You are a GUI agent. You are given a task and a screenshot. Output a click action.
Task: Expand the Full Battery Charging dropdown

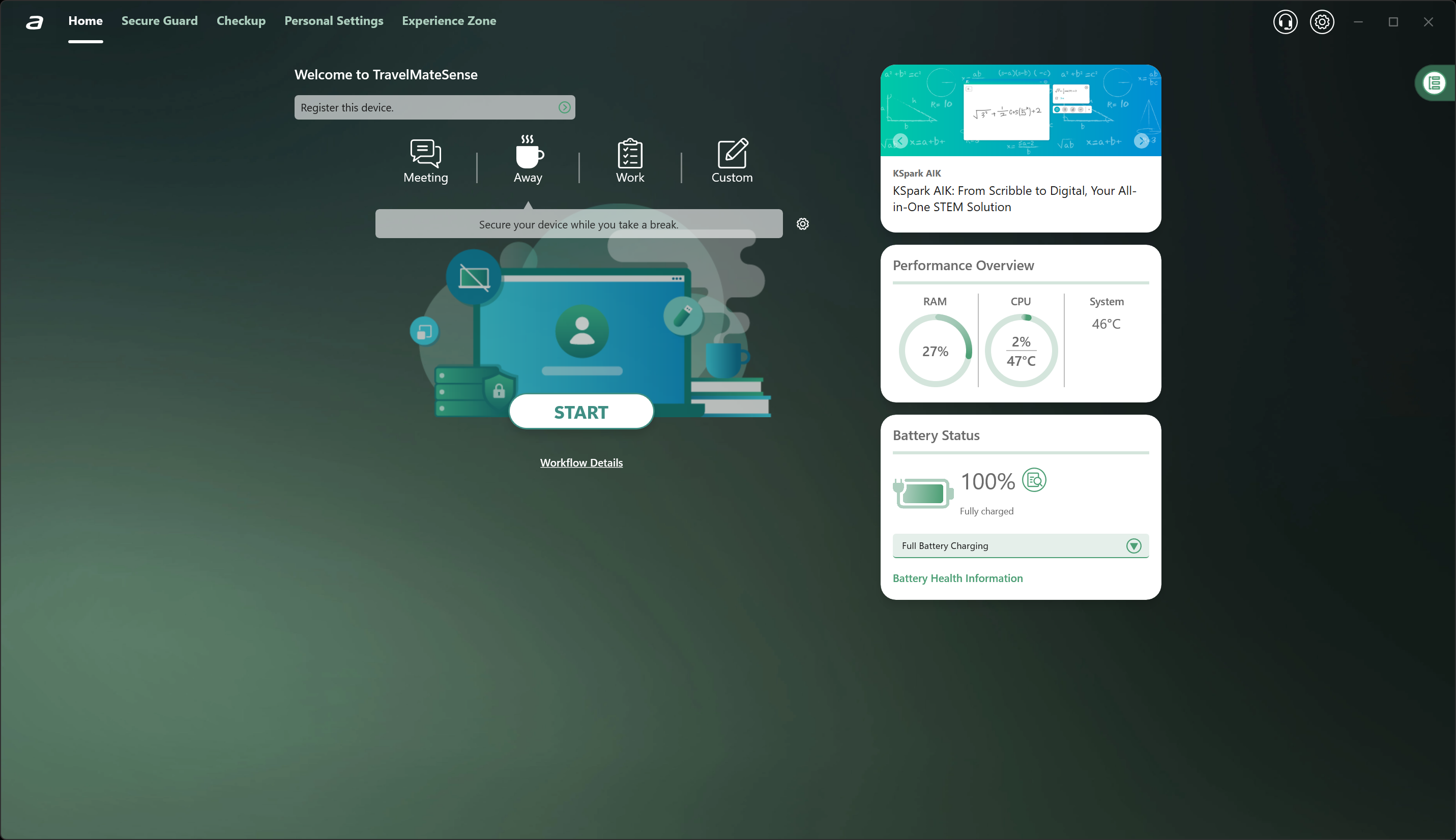click(x=1133, y=546)
